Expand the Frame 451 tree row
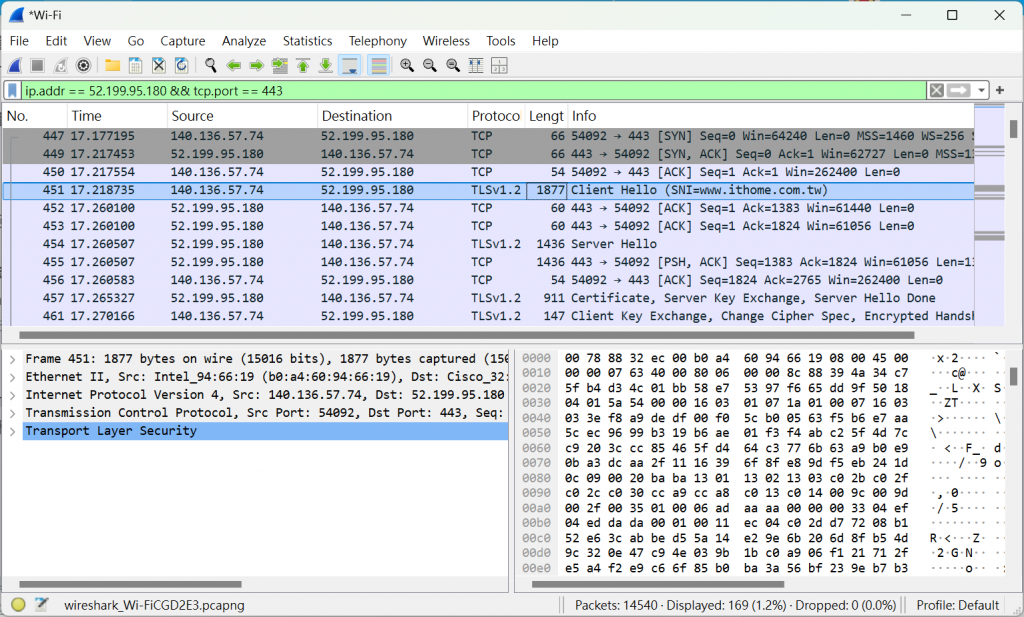Viewport: 1024px width, 617px height. tap(12, 359)
